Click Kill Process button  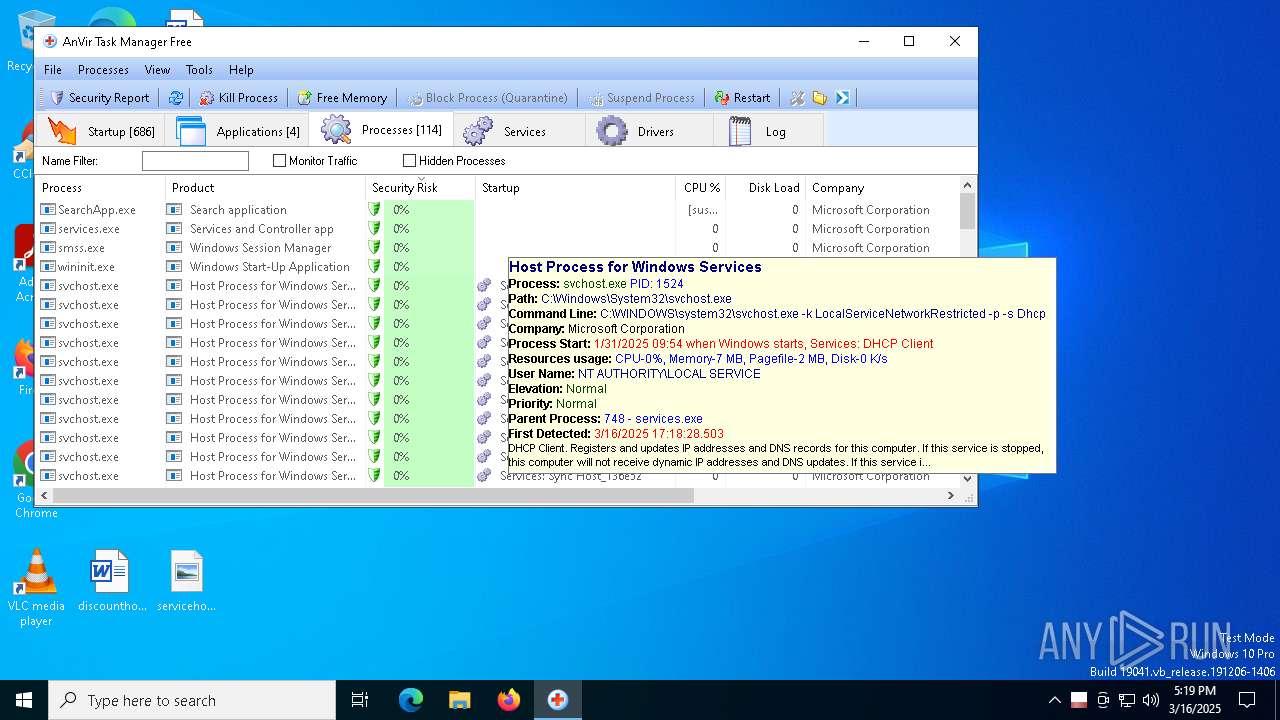pyautogui.click(x=238, y=98)
